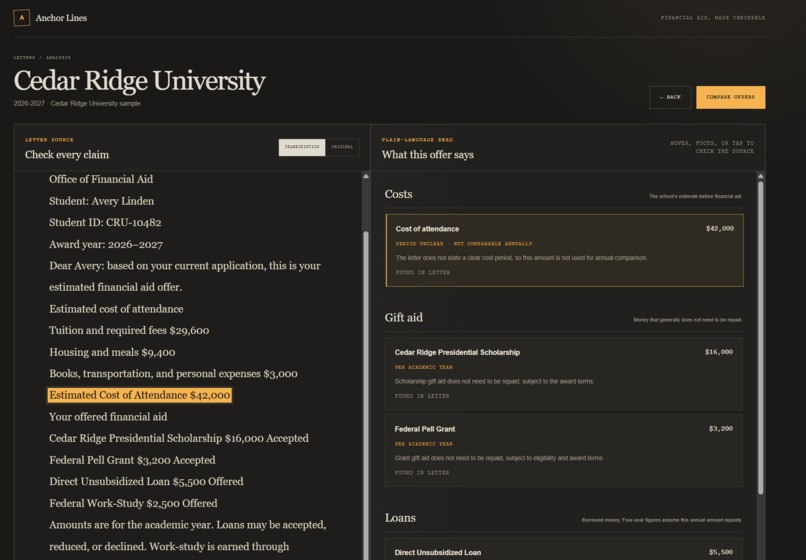This screenshot has width=806, height=560.
Task: Click the 'Gift aid' section heading
Action: point(404,318)
